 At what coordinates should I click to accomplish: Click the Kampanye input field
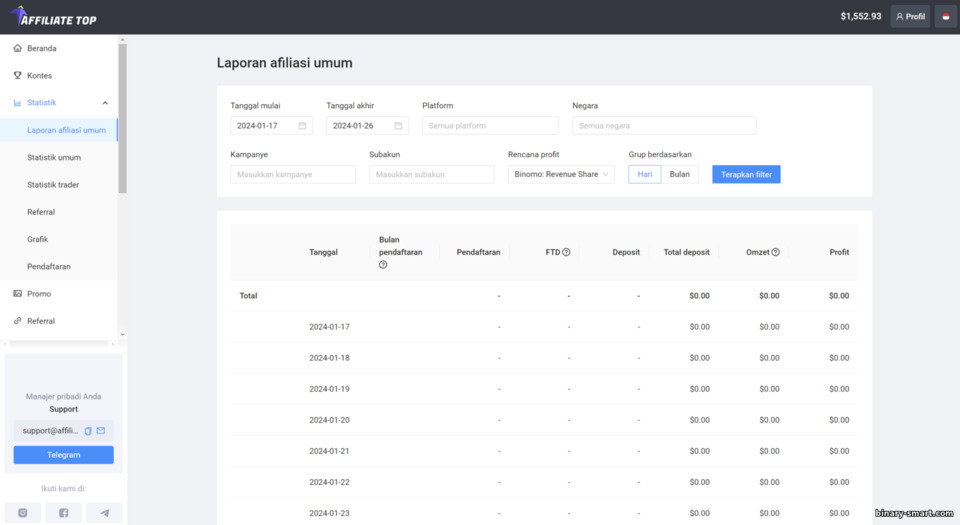pyautogui.click(x=293, y=174)
